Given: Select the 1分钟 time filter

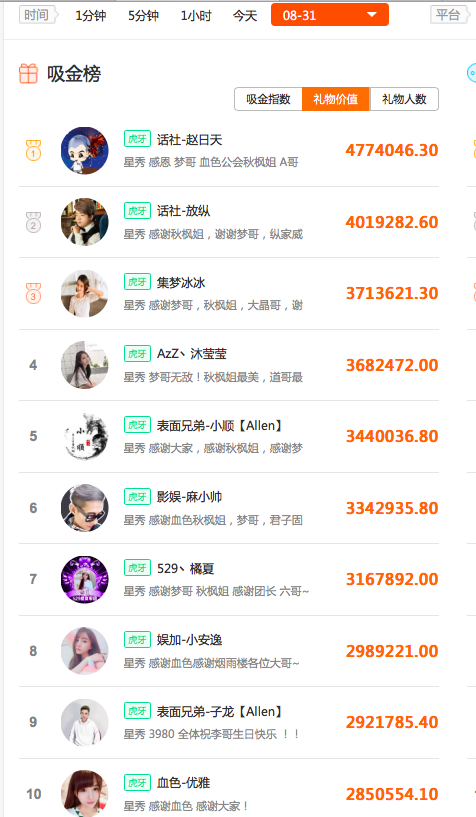Looking at the screenshot, I should pos(91,16).
